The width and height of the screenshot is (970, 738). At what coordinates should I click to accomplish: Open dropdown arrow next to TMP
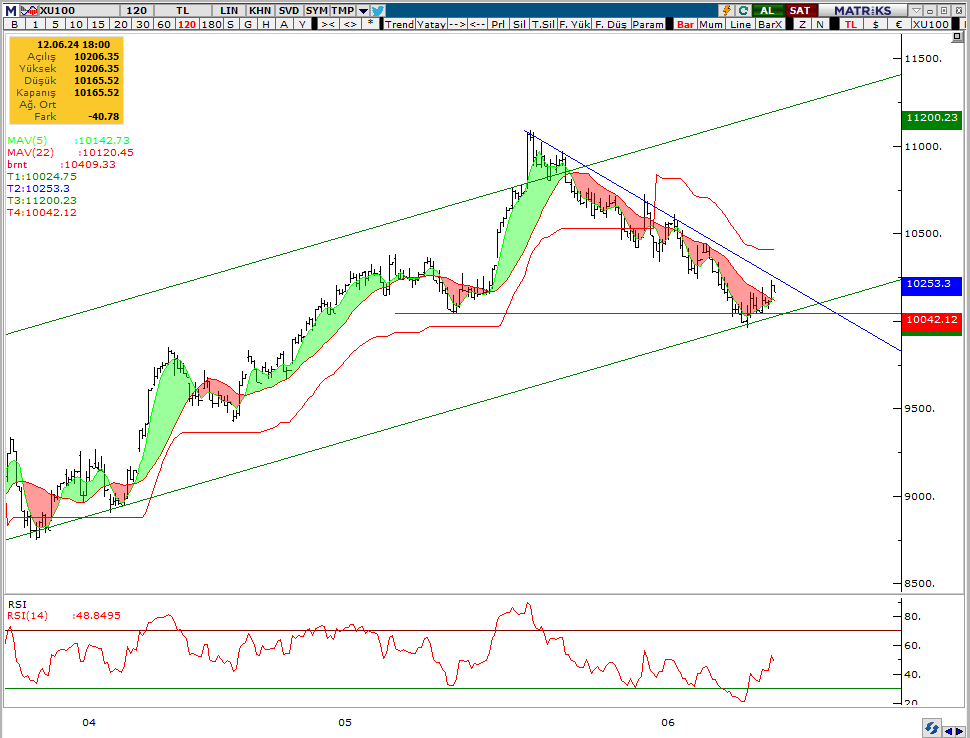coord(363,11)
